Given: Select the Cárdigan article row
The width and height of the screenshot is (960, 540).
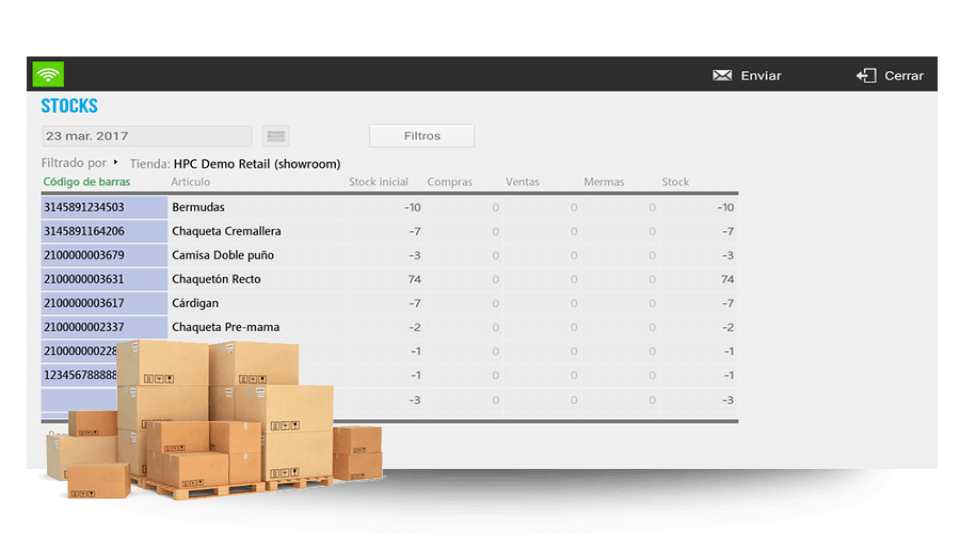Looking at the screenshot, I should (195, 303).
